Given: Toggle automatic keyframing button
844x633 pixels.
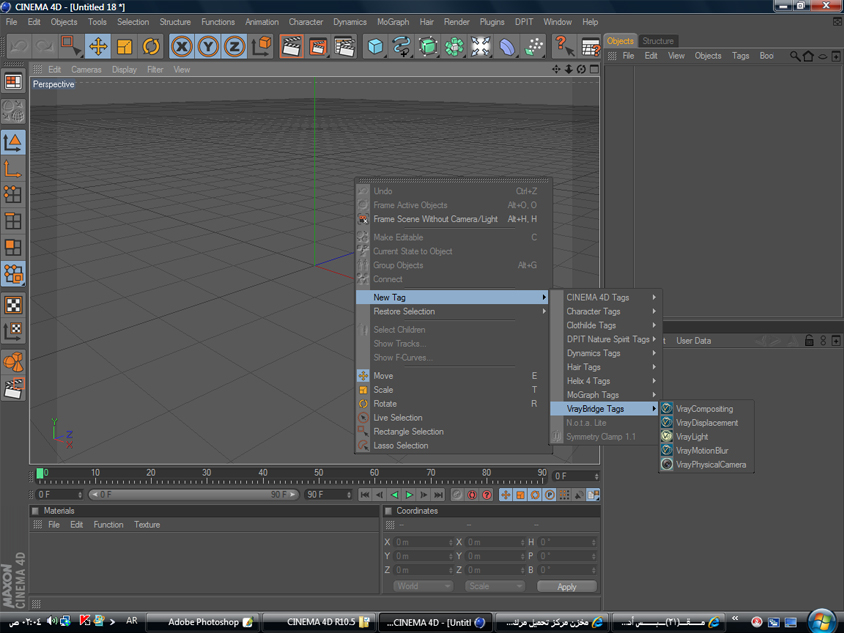Looking at the screenshot, I should click(472, 495).
